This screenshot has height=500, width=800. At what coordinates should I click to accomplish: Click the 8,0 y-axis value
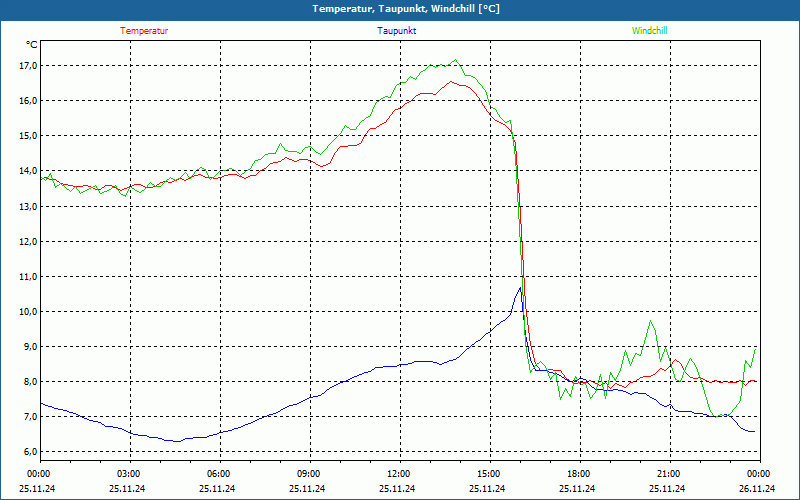(31, 382)
